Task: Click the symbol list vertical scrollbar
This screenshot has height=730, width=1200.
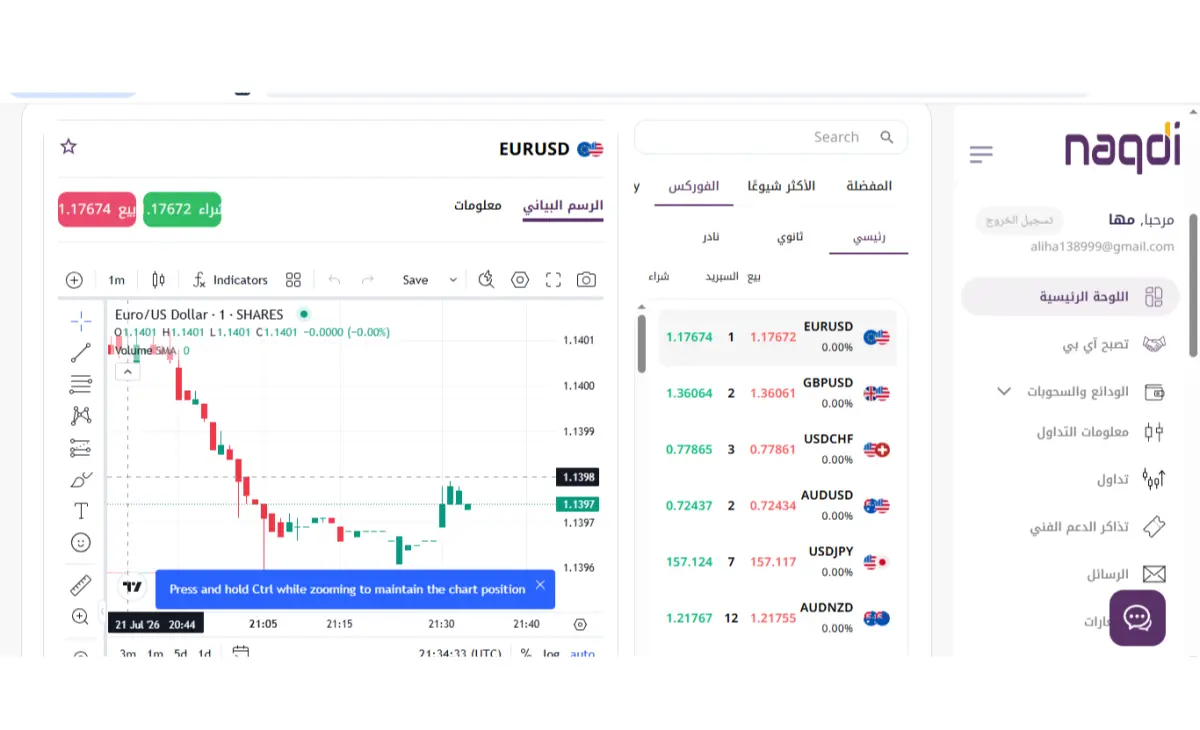Action: [642, 344]
